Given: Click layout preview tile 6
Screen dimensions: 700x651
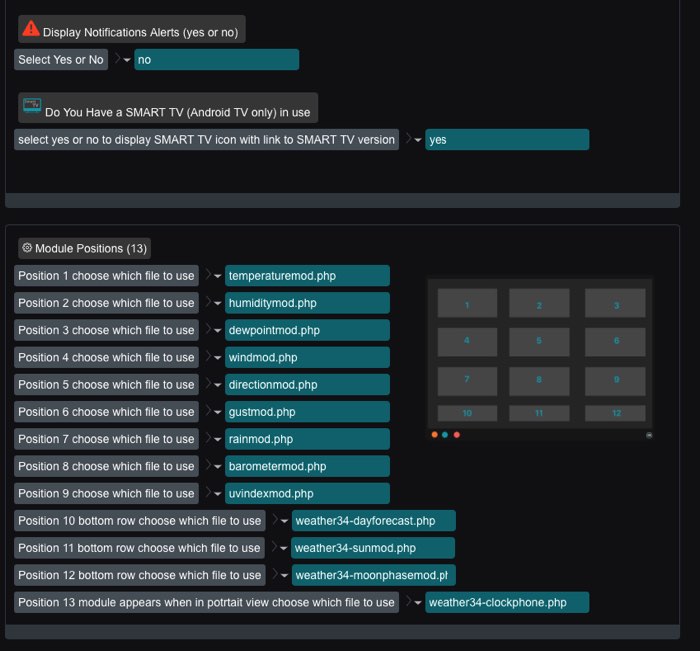Looking at the screenshot, I should click(x=615, y=342).
